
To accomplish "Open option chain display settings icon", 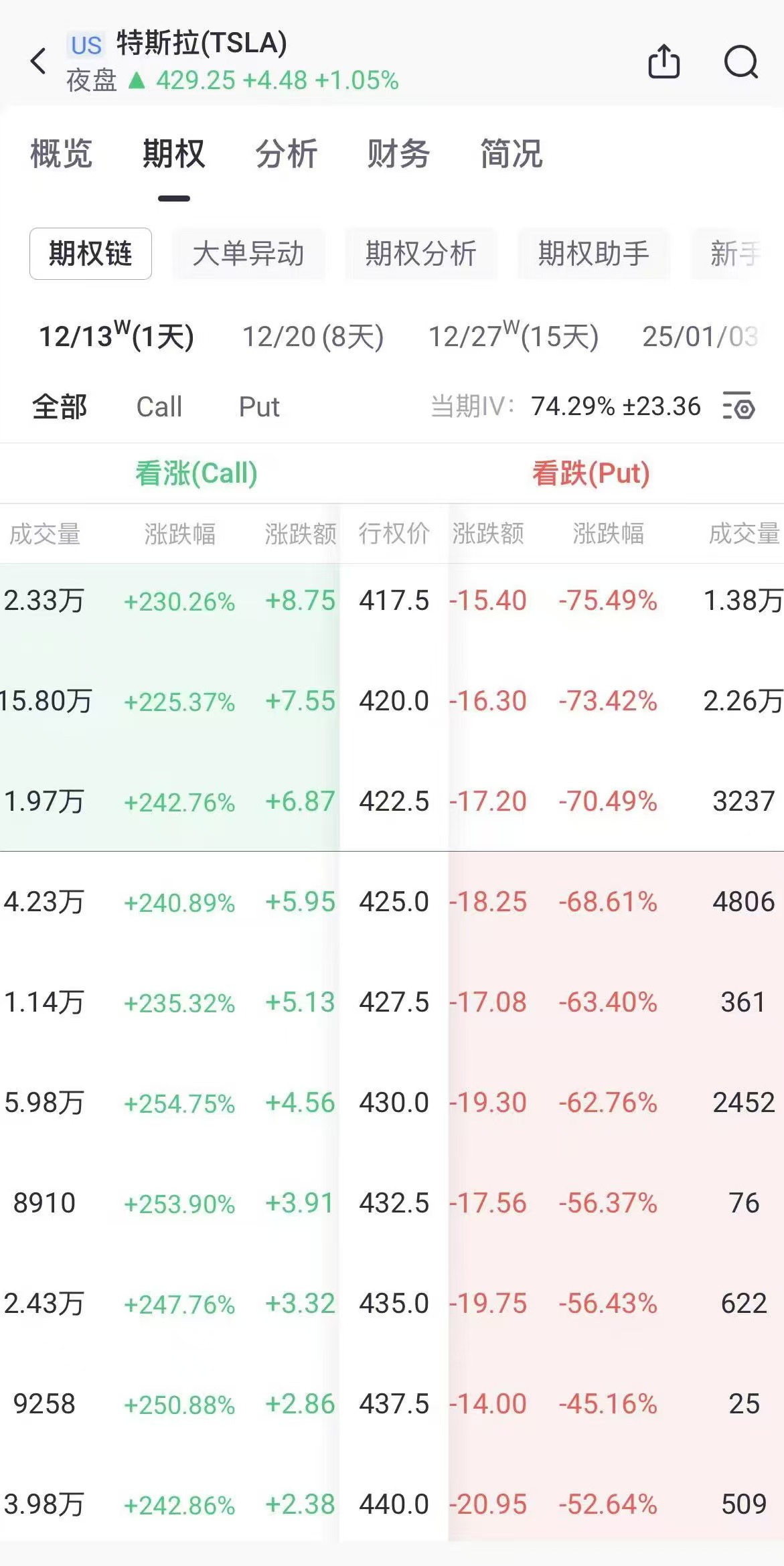I will [739, 406].
